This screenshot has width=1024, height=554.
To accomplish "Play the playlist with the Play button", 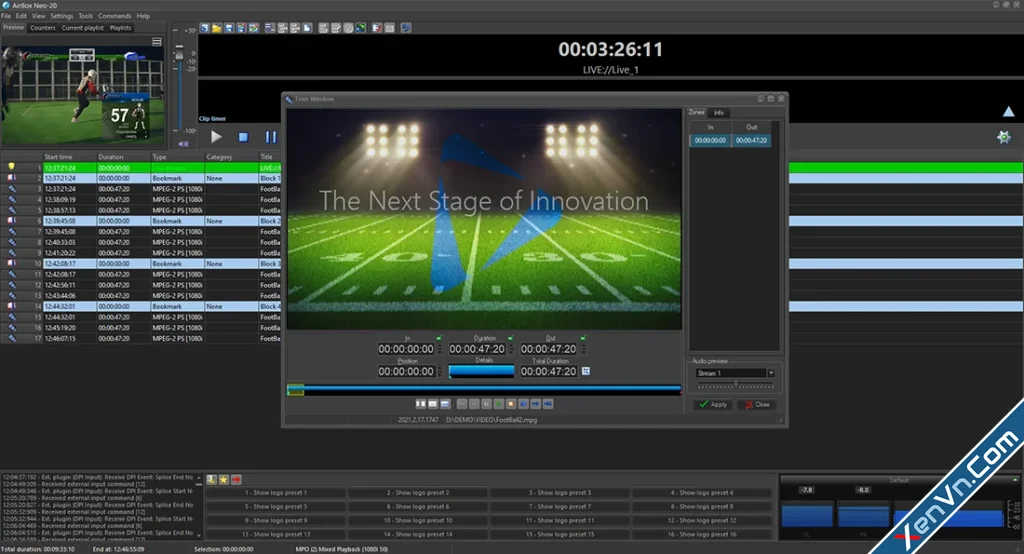I will [216, 137].
